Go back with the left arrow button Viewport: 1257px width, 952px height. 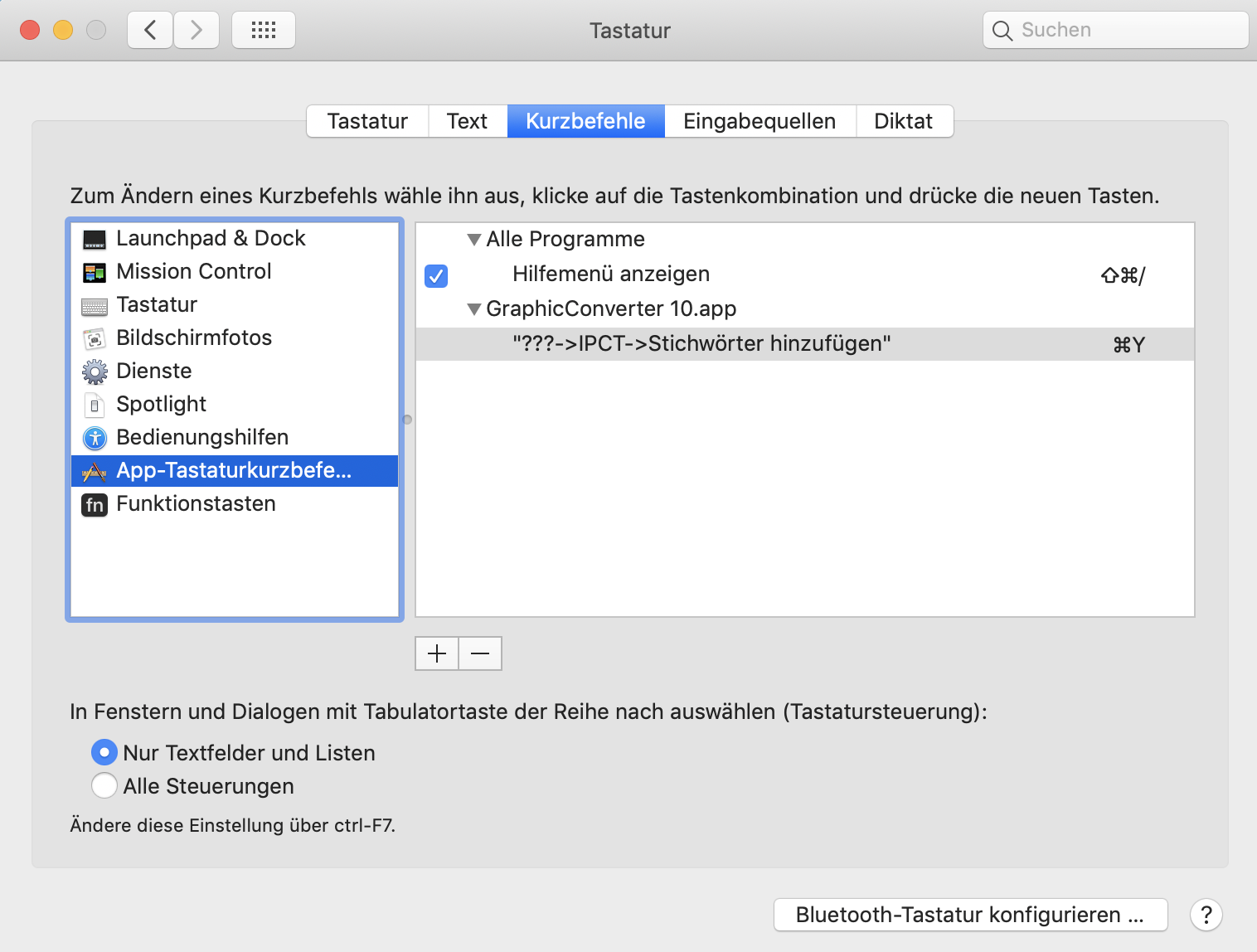coord(150,31)
